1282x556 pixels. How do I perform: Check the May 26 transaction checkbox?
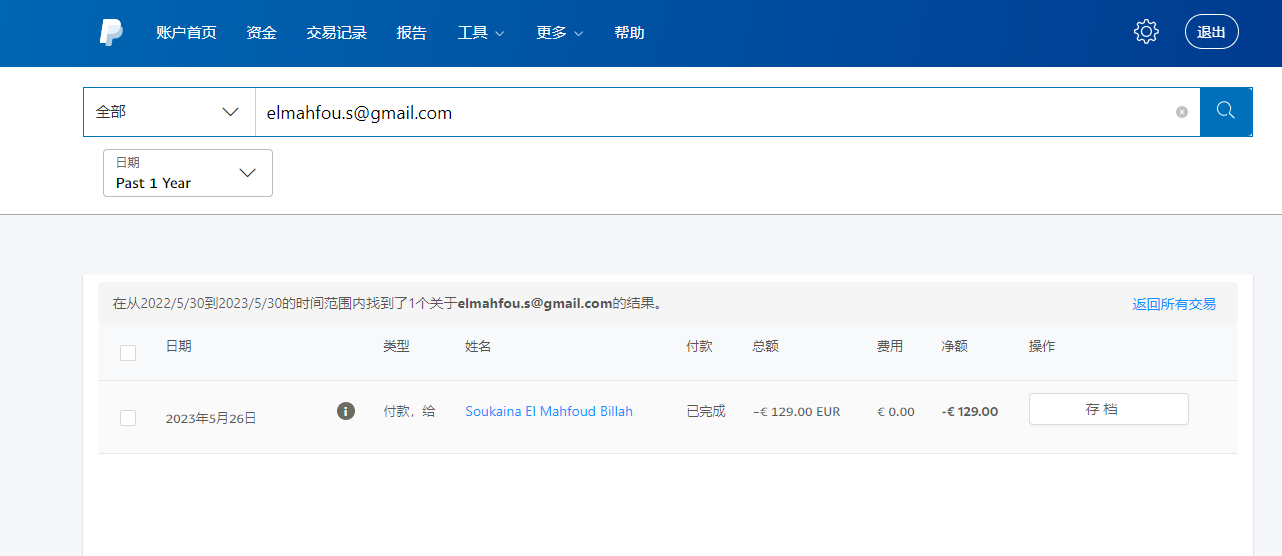point(128,418)
